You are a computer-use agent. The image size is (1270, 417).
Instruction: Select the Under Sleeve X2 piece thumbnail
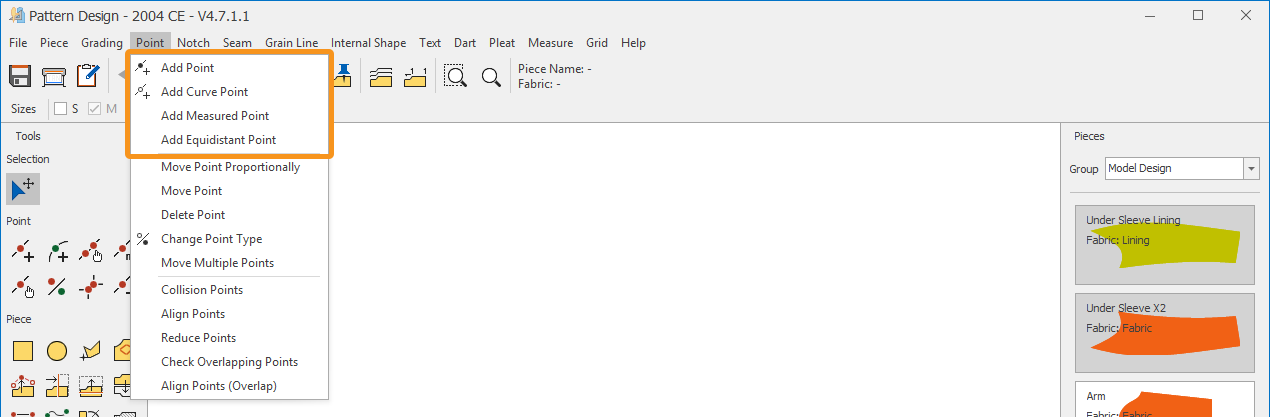(x=1164, y=333)
